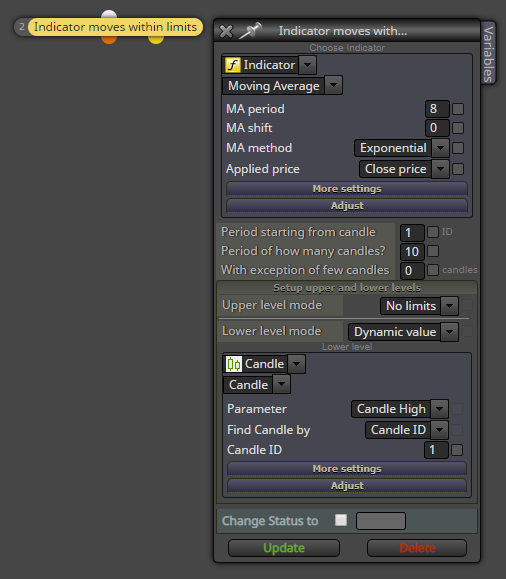Click the MA shift value field
The image size is (506, 579).
[x=437, y=128]
